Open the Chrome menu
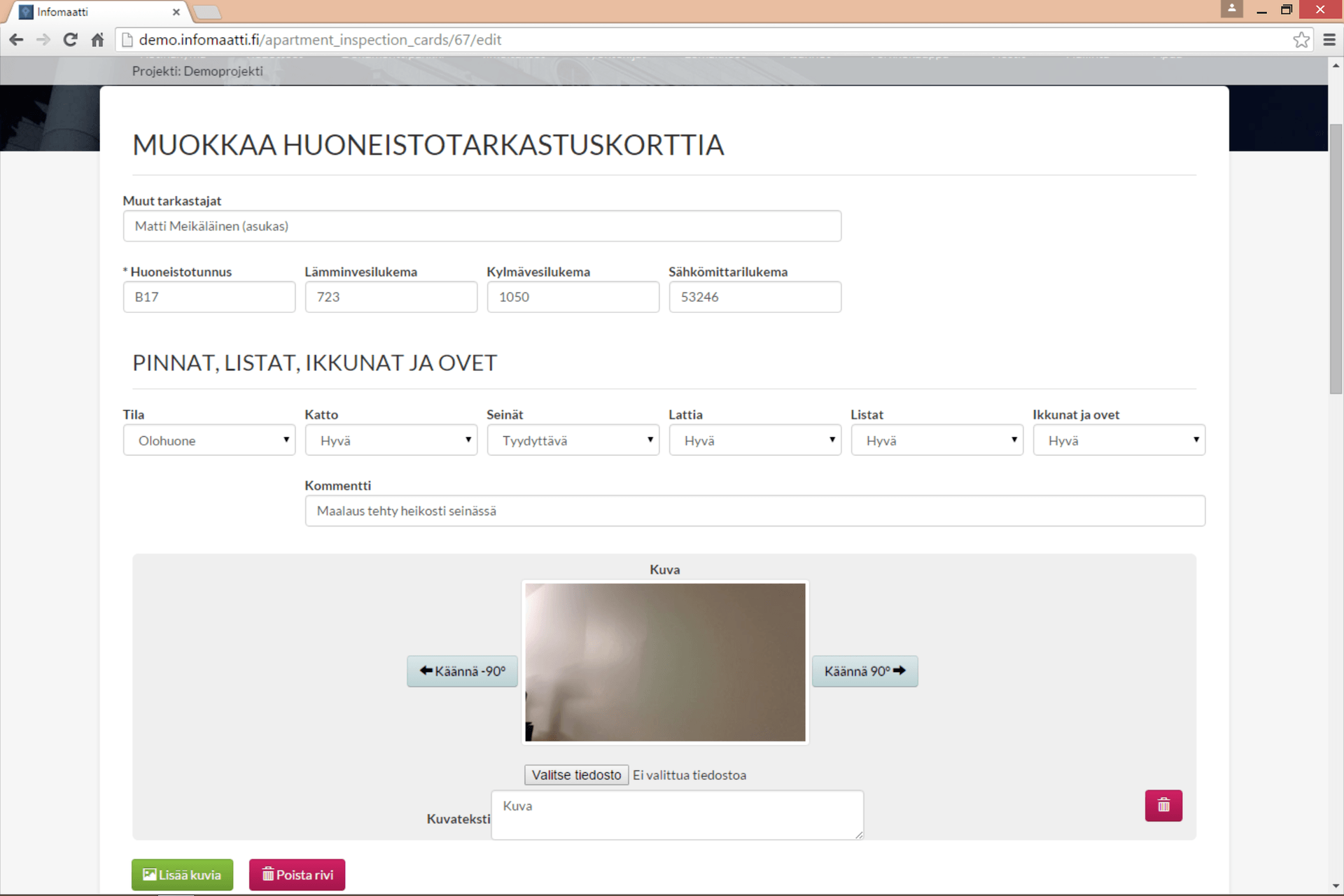 pyautogui.click(x=1329, y=40)
